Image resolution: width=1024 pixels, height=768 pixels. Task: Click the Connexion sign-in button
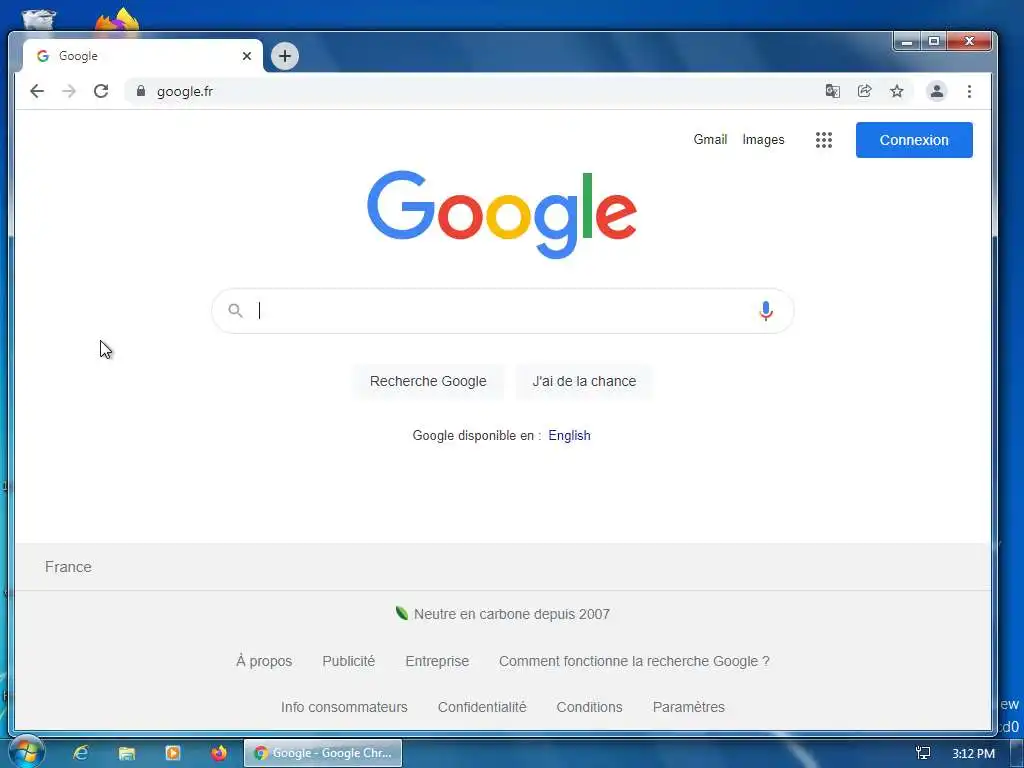[914, 140]
